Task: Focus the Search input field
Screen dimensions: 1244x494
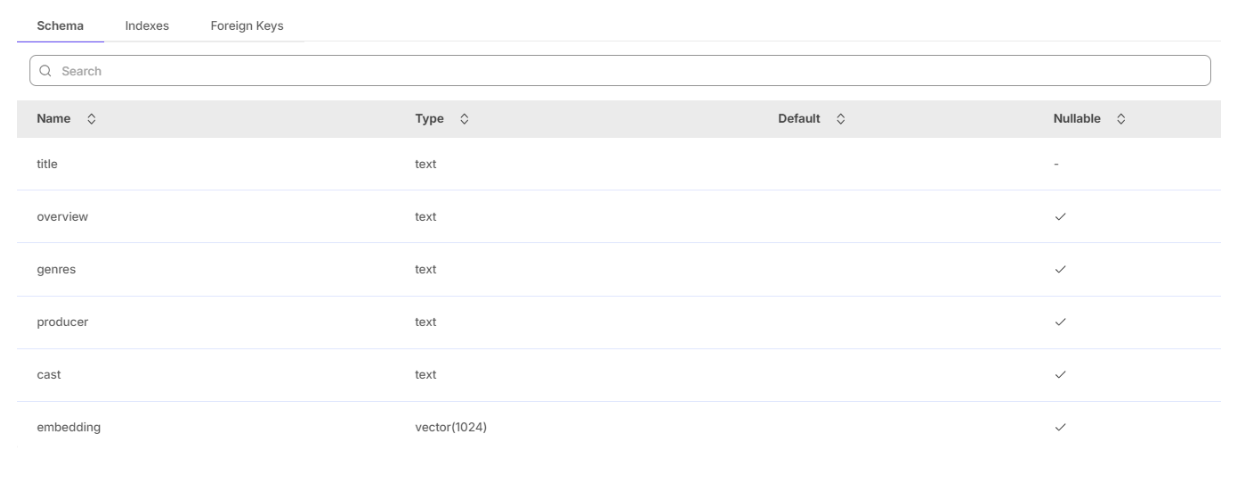Action: [x=620, y=71]
